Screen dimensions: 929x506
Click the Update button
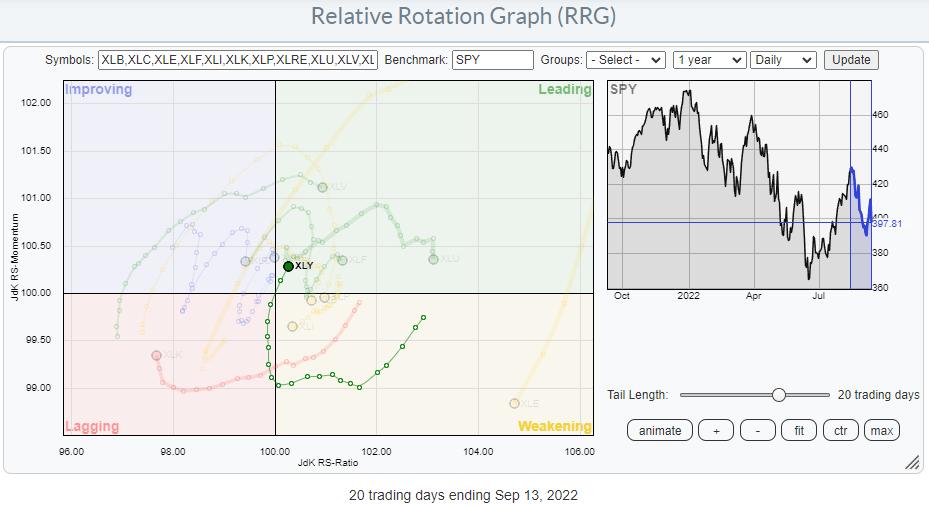(852, 60)
